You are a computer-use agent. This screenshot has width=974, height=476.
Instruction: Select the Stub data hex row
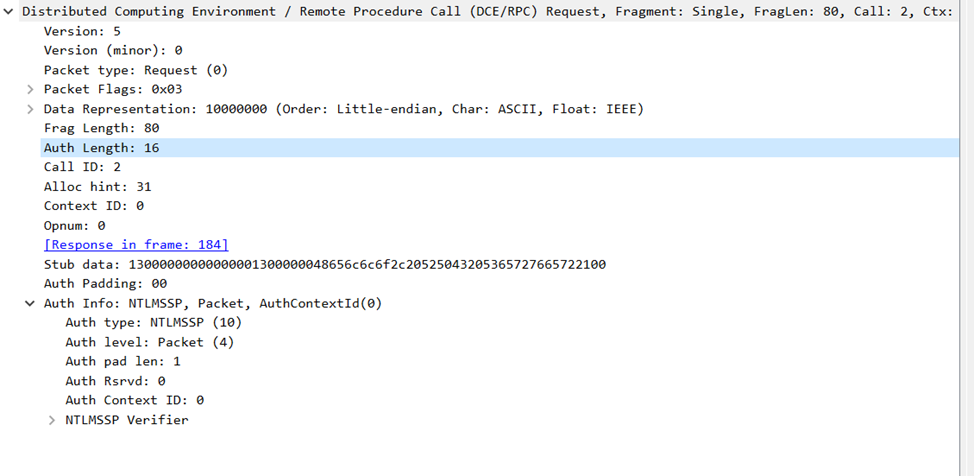(x=324, y=264)
